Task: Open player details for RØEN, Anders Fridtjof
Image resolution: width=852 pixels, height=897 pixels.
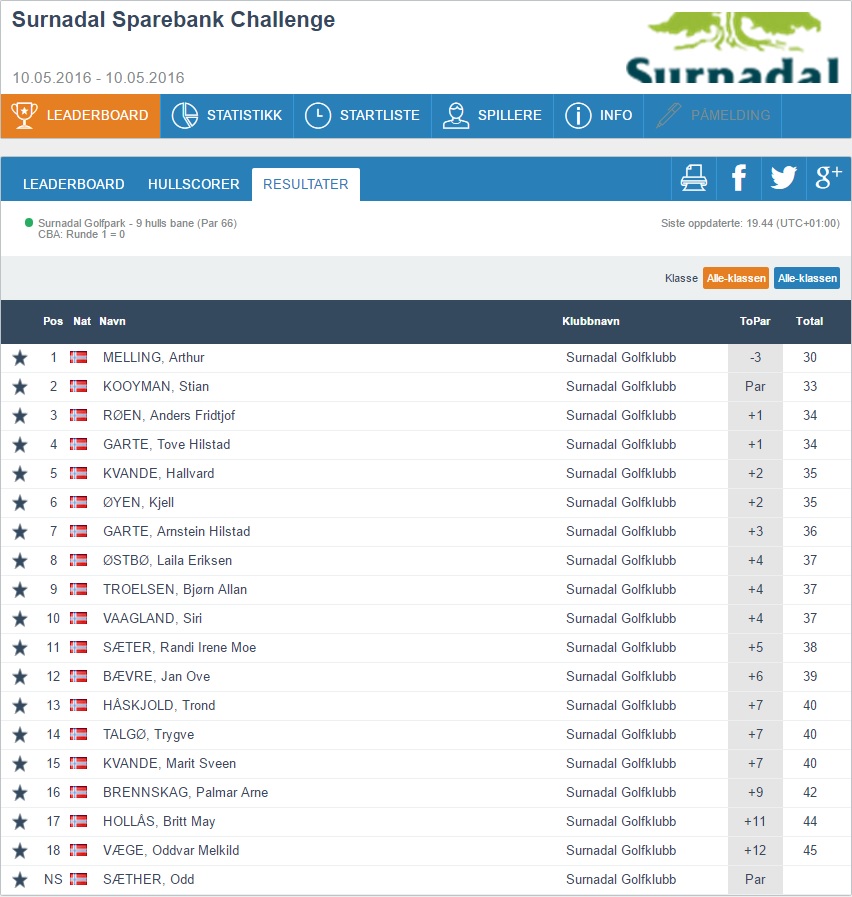Action: [x=171, y=415]
